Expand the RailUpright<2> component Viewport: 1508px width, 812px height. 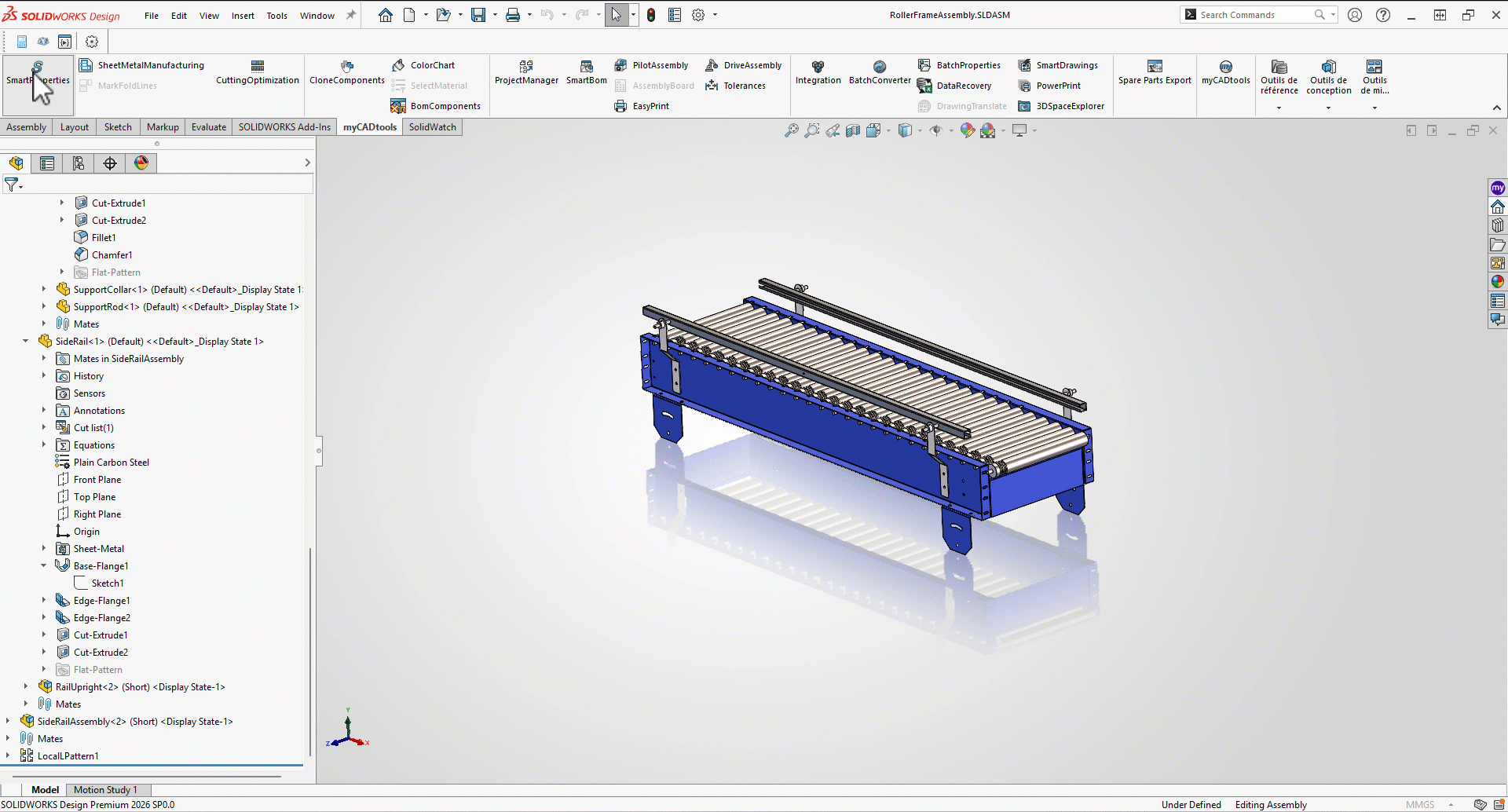(x=26, y=687)
